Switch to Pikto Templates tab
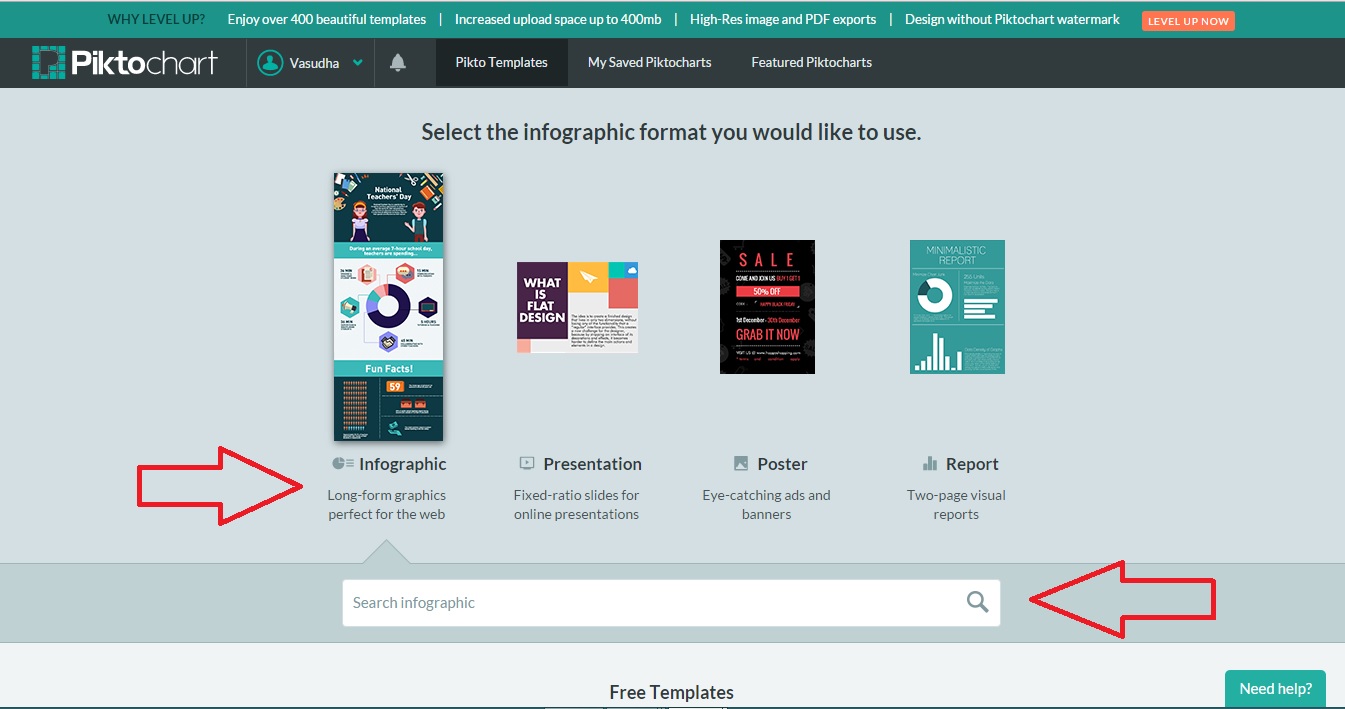1345x709 pixels. (x=502, y=62)
